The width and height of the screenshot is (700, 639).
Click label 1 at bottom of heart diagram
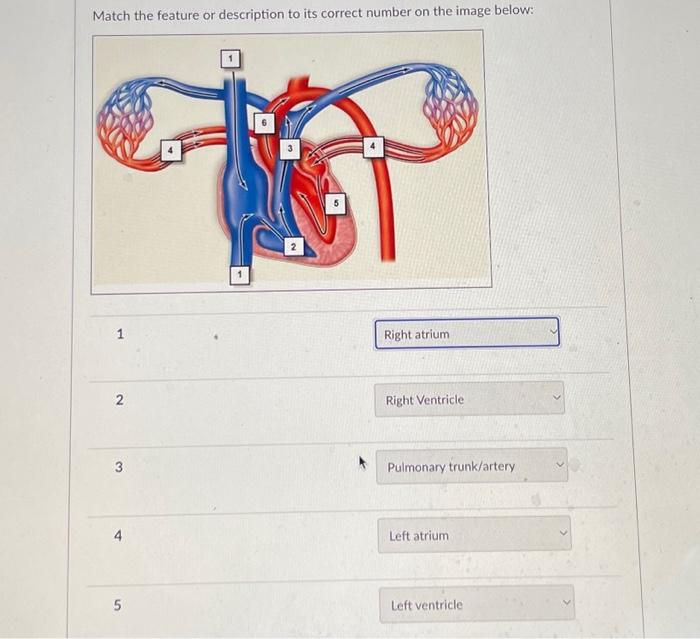pyautogui.click(x=240, y=274)
